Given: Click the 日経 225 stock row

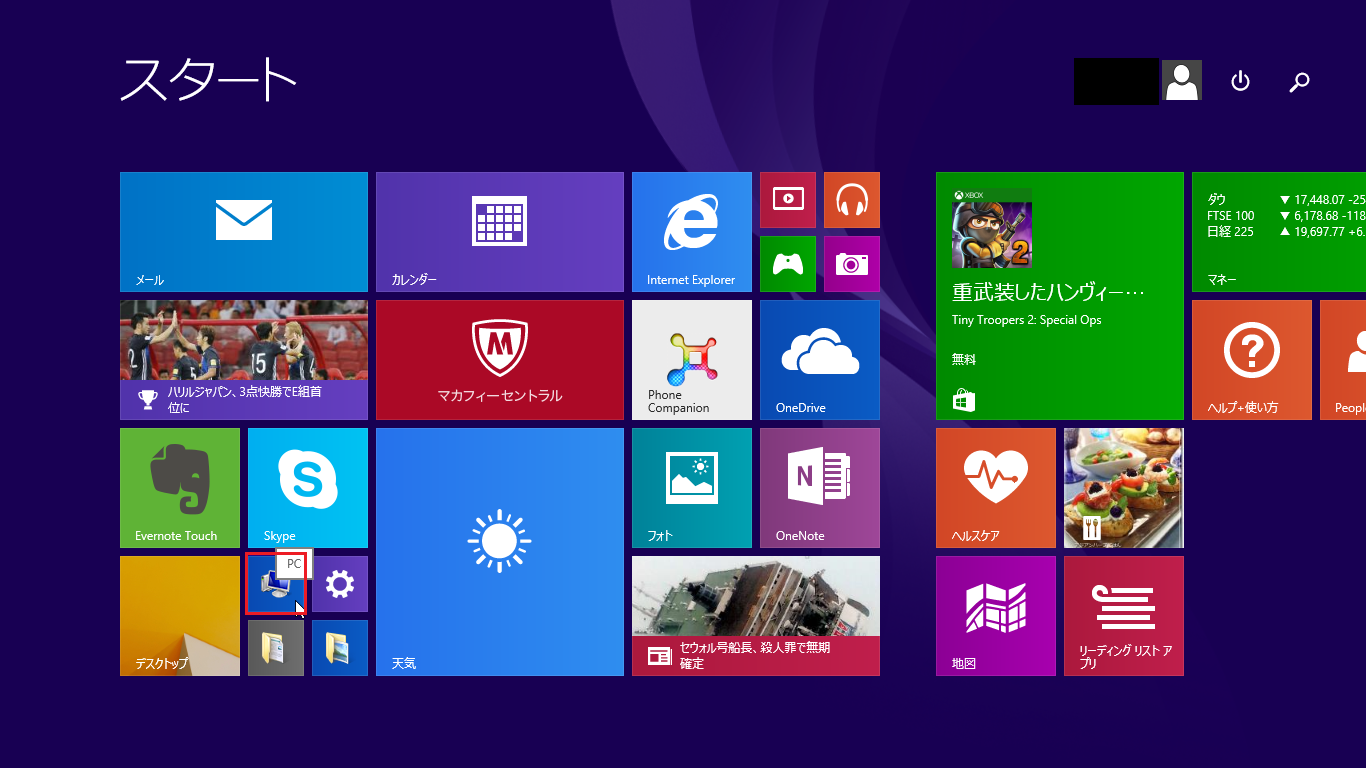Looking at the screenshot, I should point(1286,232).
